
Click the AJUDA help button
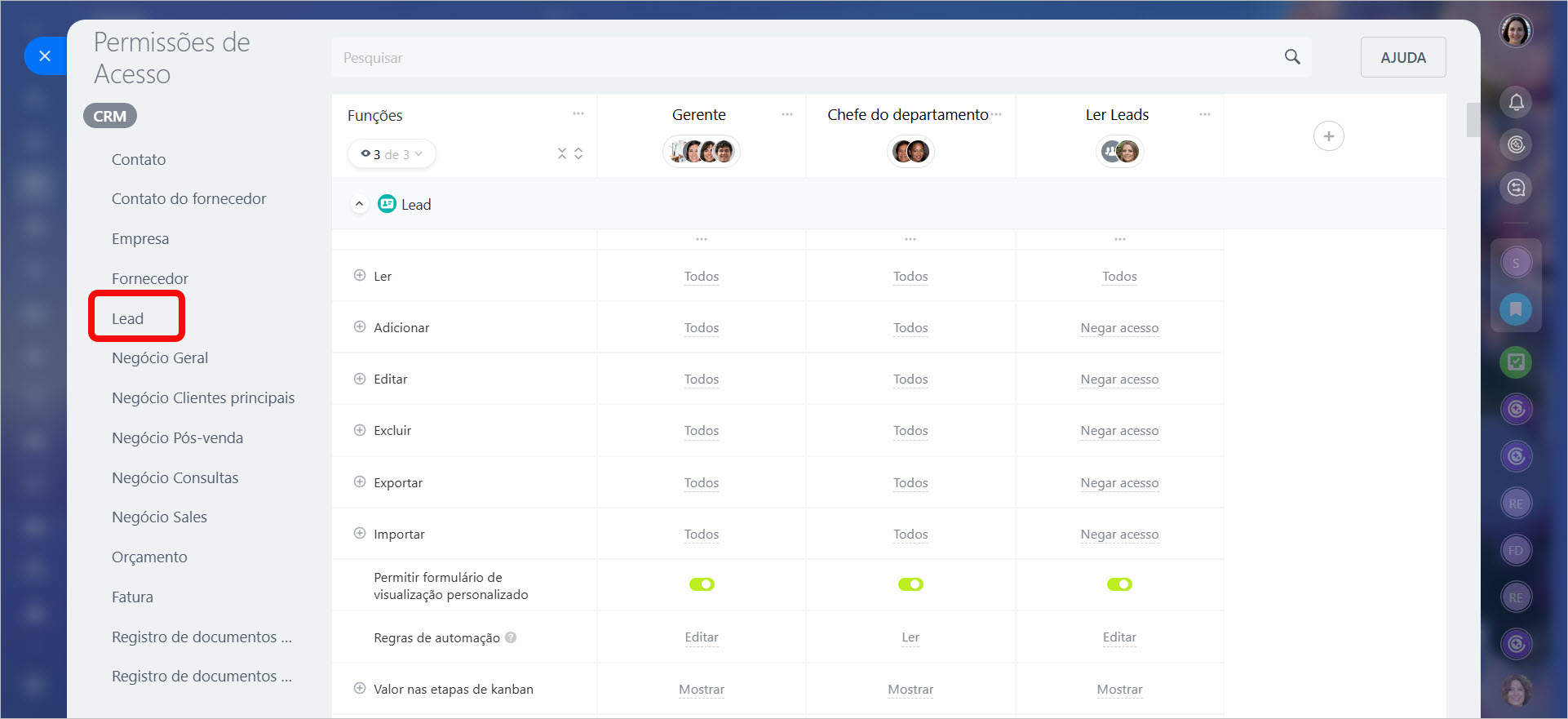pyautogui.click(x=1403, y=57)
